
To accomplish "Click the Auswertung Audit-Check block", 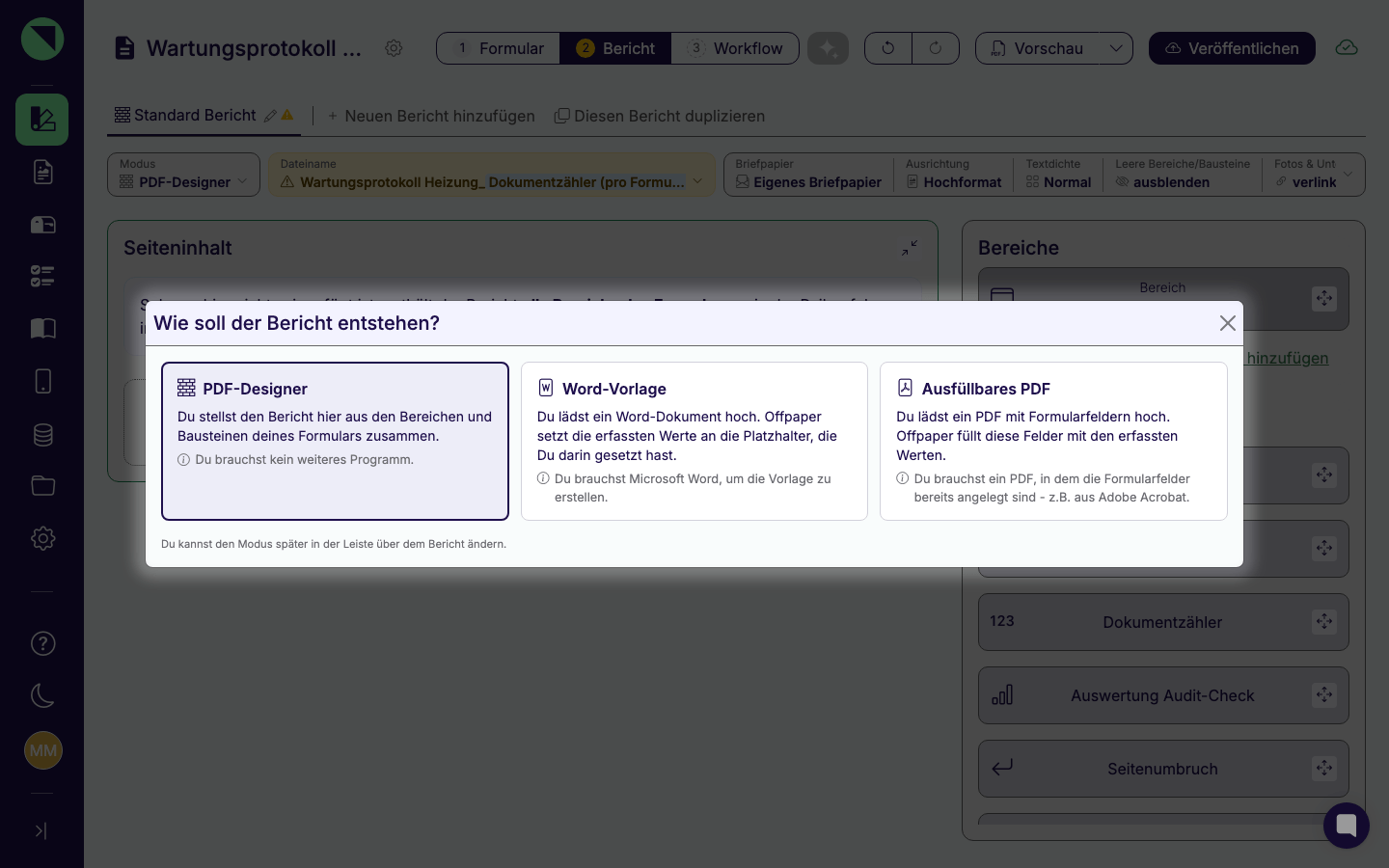I will (x=1163, y=695).
